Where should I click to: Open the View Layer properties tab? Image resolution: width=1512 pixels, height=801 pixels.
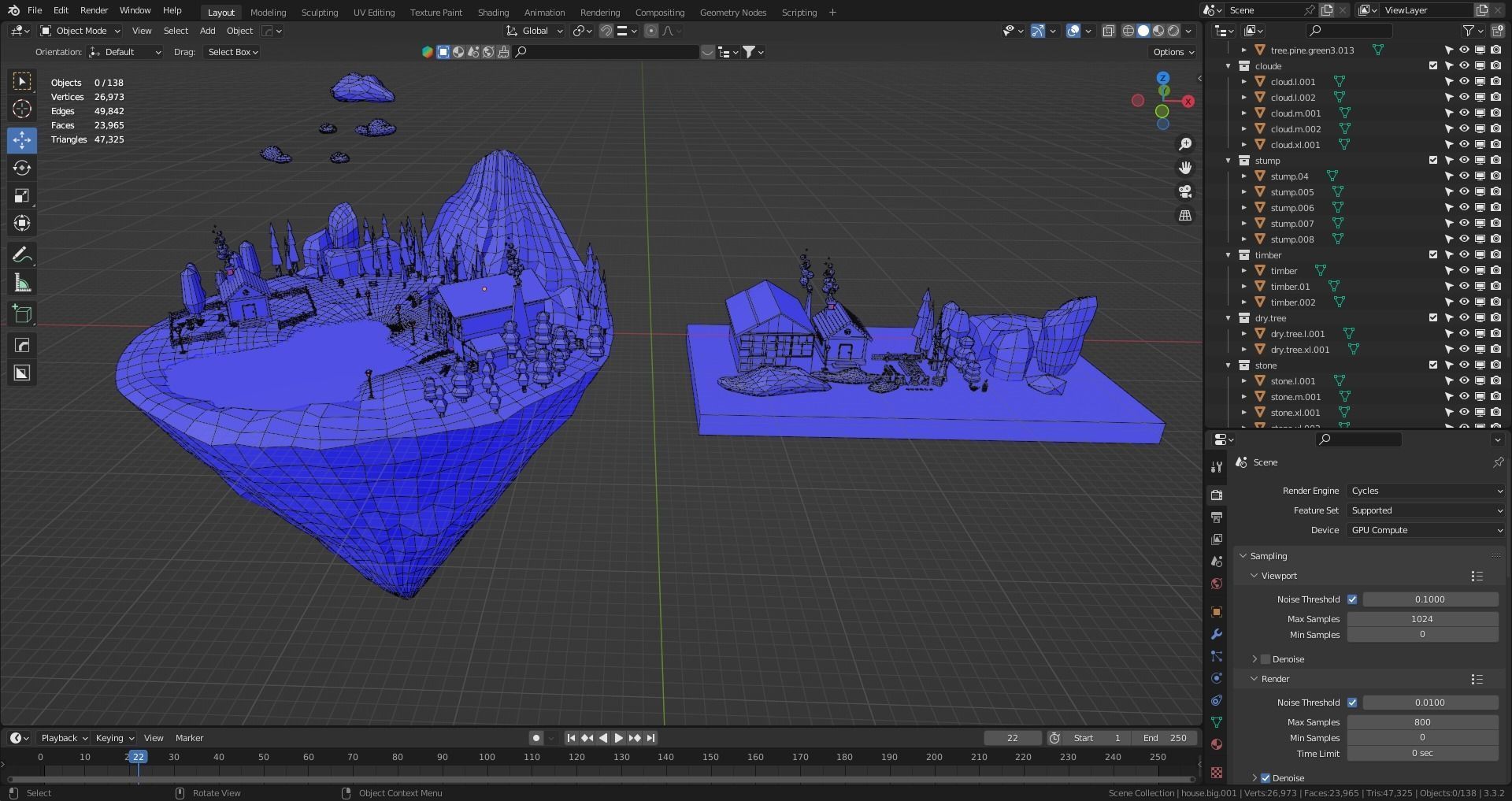coord(1217,540)
